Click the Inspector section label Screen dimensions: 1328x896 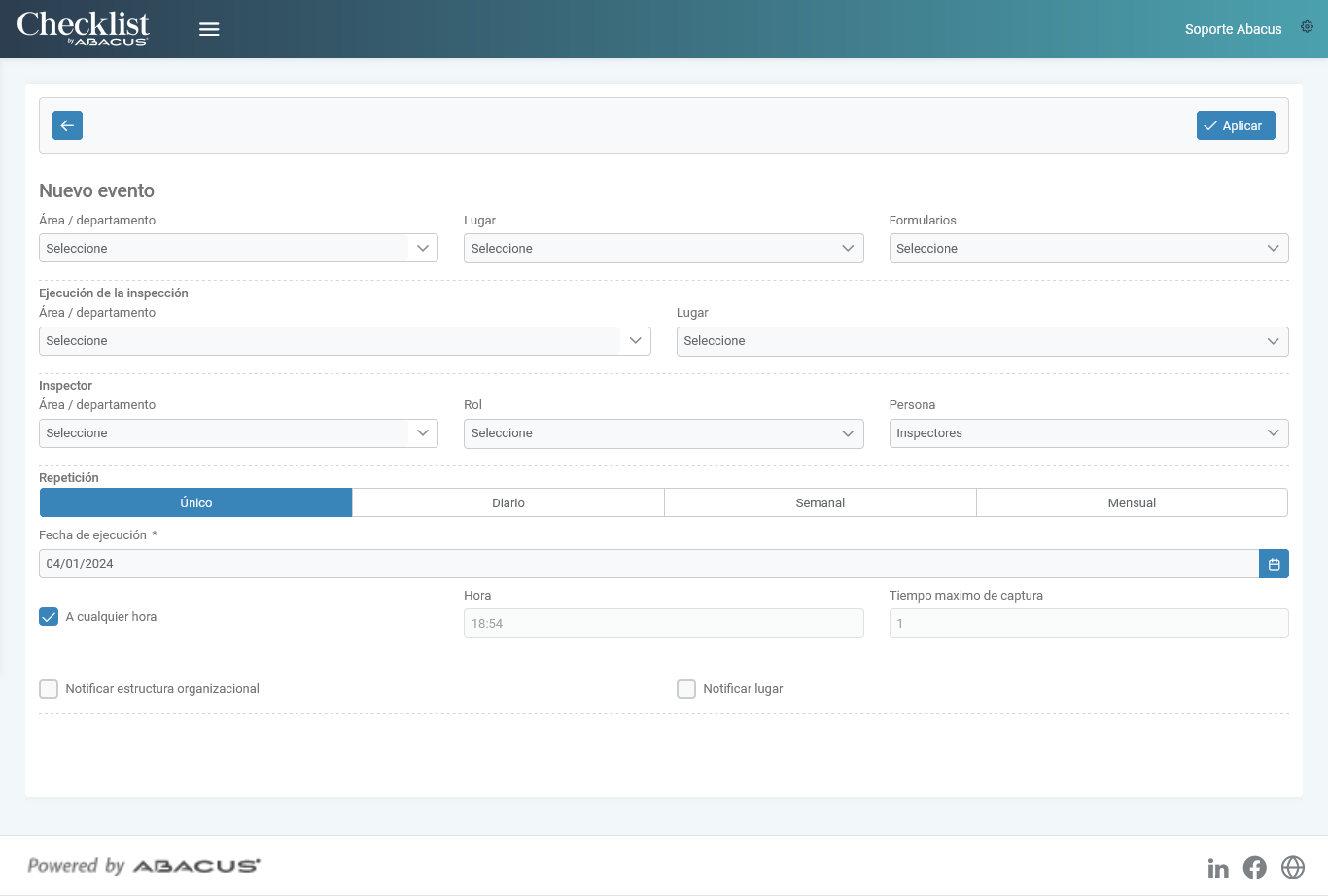pyautogui.click(x=66, y=385)
